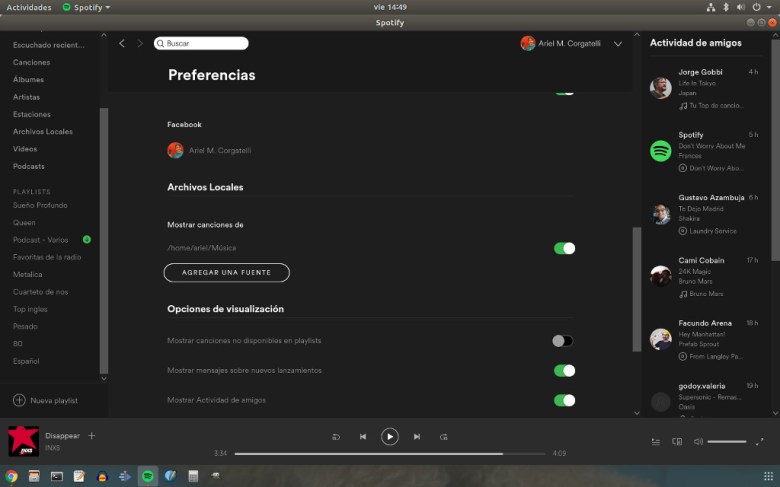Image resolution: width=780 pixels, height=487 pixels.
Task: Open Archivos Locales in the sidebar
Action: tap(43, 131)
